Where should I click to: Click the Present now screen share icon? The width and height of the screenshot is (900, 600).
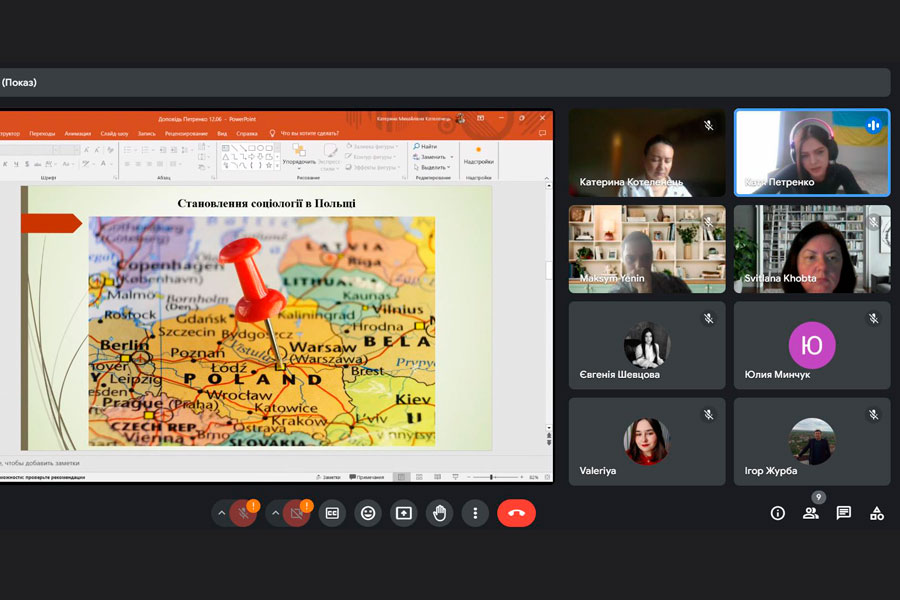pyautogui.click(x=404, y=513)
